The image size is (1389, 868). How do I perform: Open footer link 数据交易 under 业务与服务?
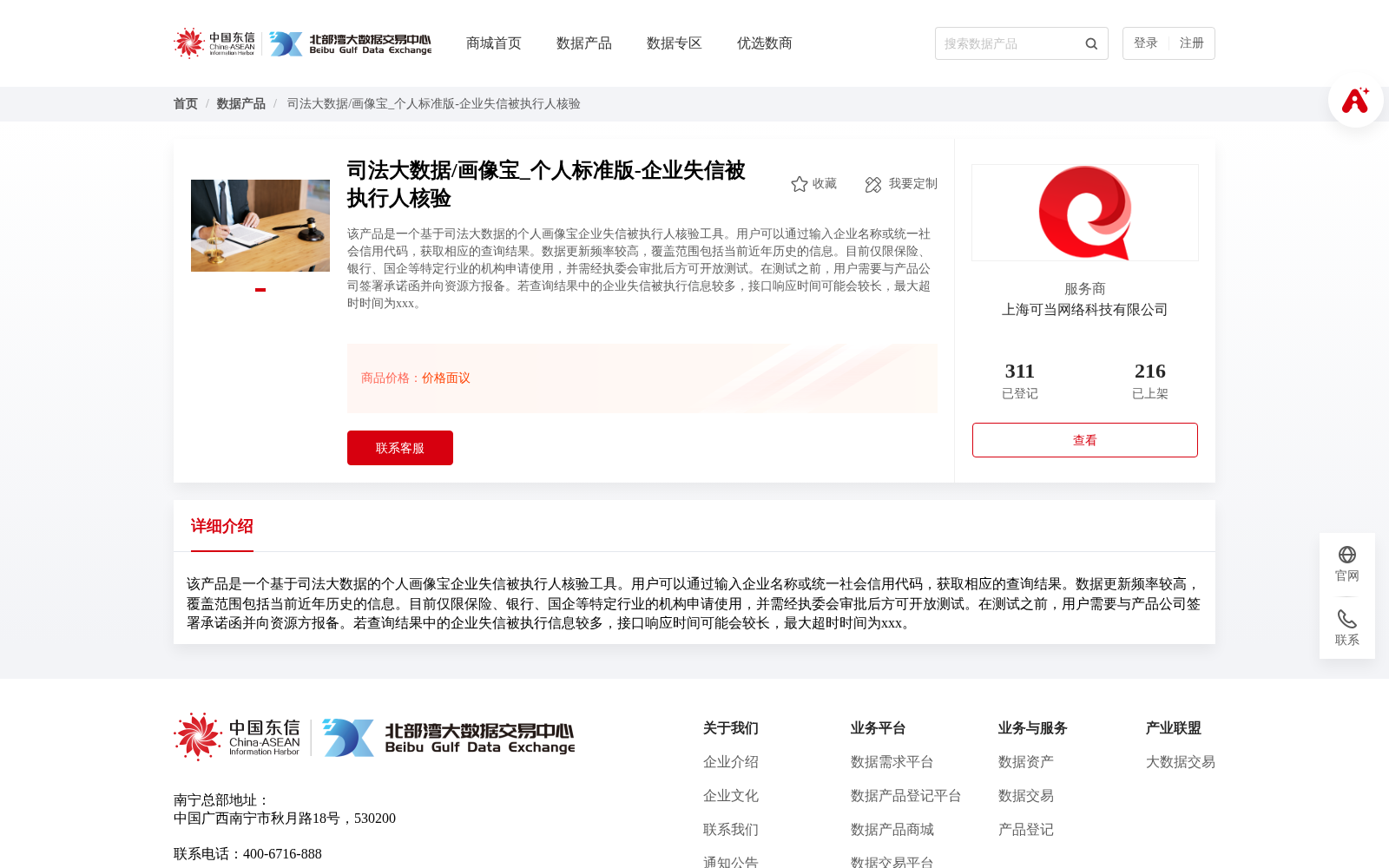(1026, 796)
